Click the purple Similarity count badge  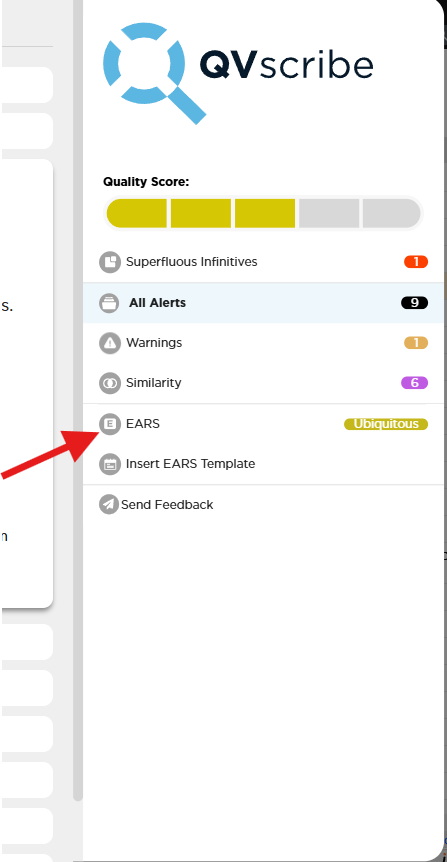tap(415, 383)
